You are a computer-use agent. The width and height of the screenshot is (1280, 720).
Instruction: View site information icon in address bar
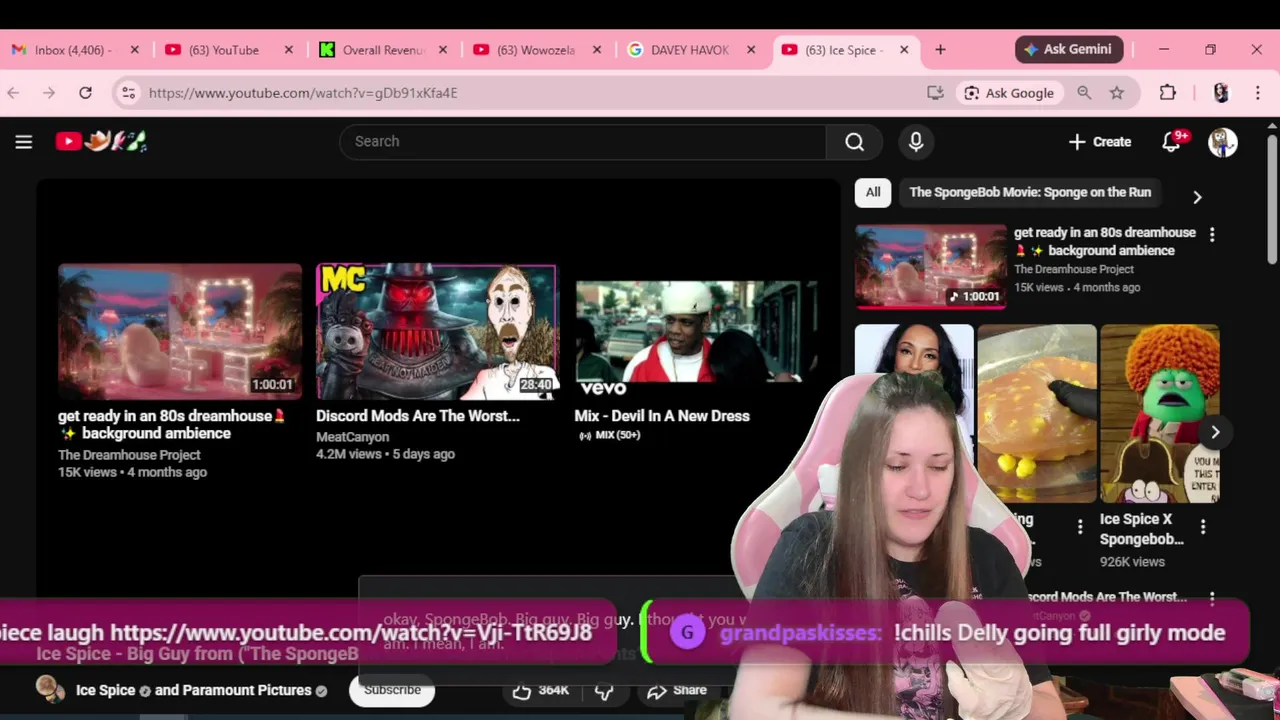click(x=128, y=93)
